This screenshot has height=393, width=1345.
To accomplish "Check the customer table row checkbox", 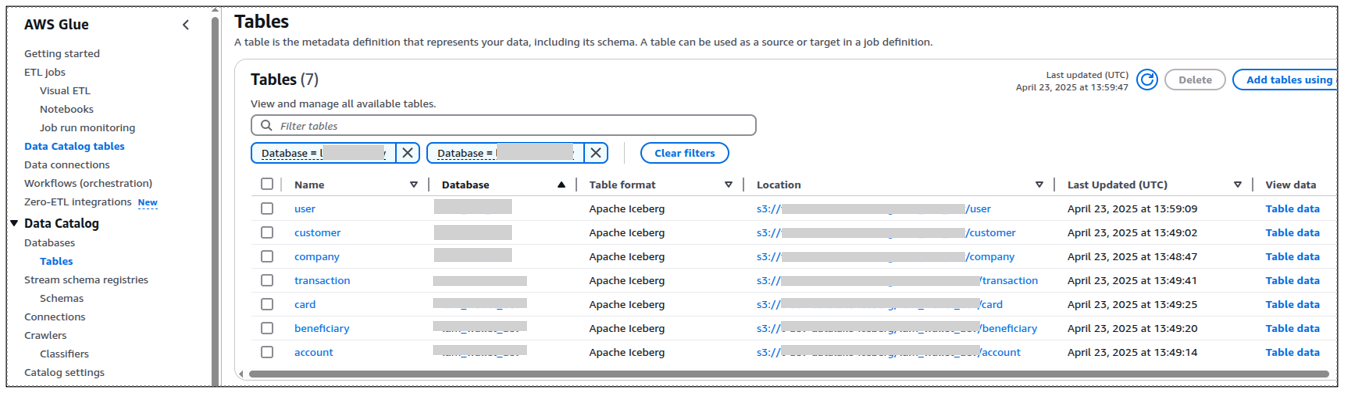I will pyautogui.click(x=267, y=233).
